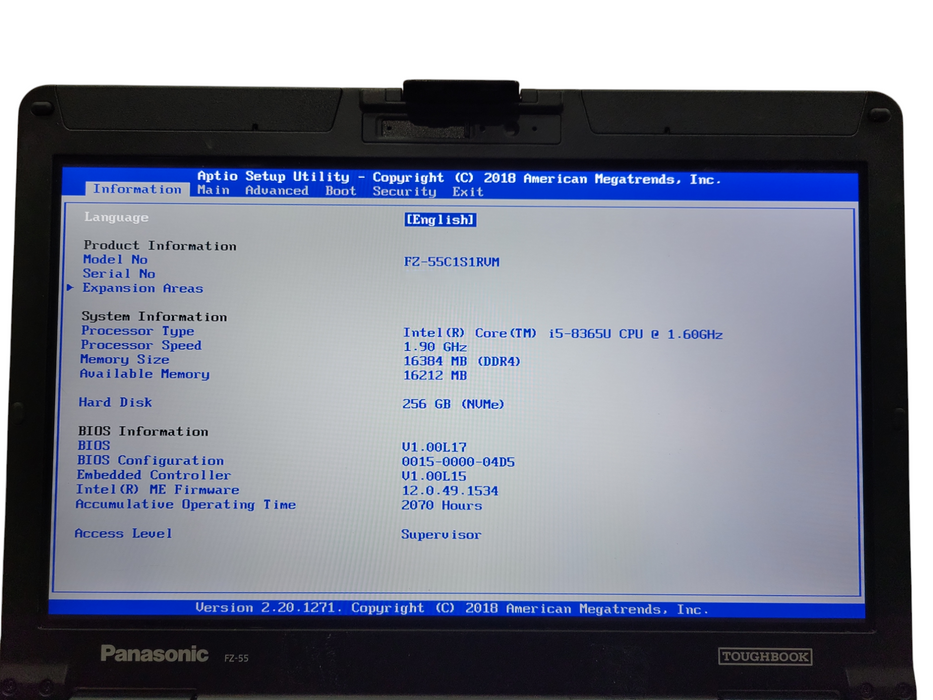The width and height of the screenshot is (933, 700).
Task: Click the Processor Speed label
Action: (141, 345)
